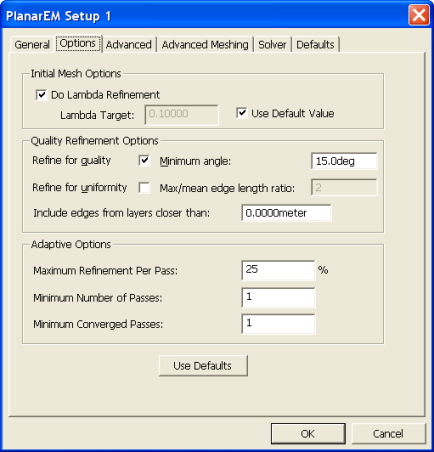
Task: Click Minimum Number of Passes field
Action: tap(278, 297)
